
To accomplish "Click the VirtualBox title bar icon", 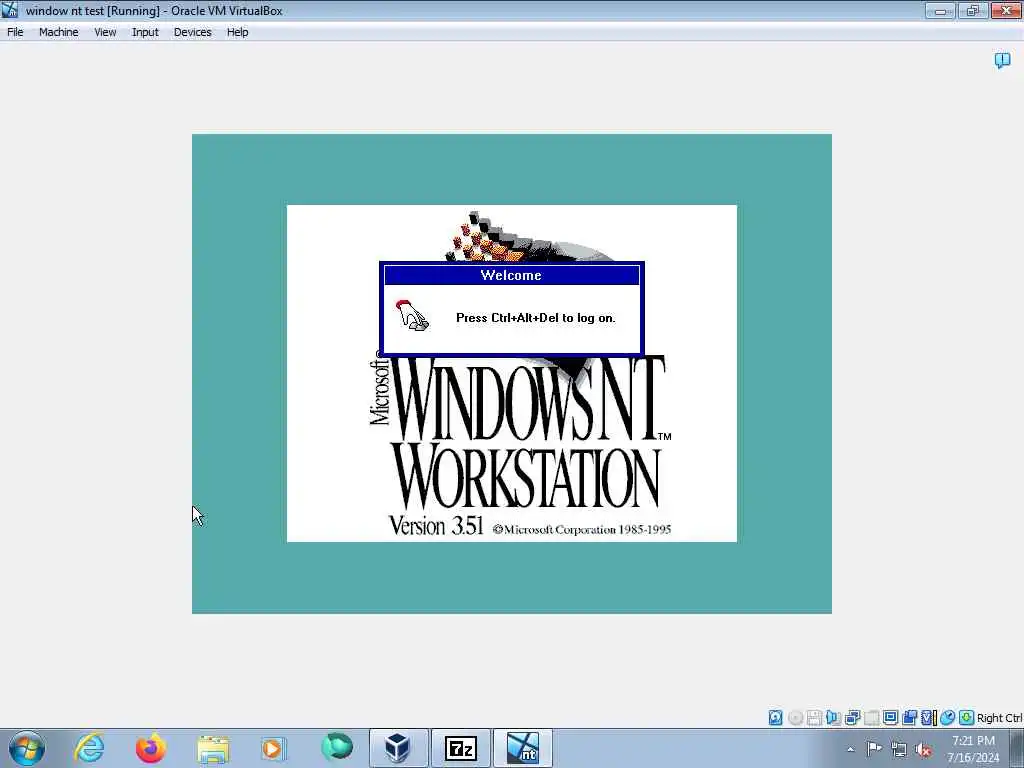I will pos(10,10).
